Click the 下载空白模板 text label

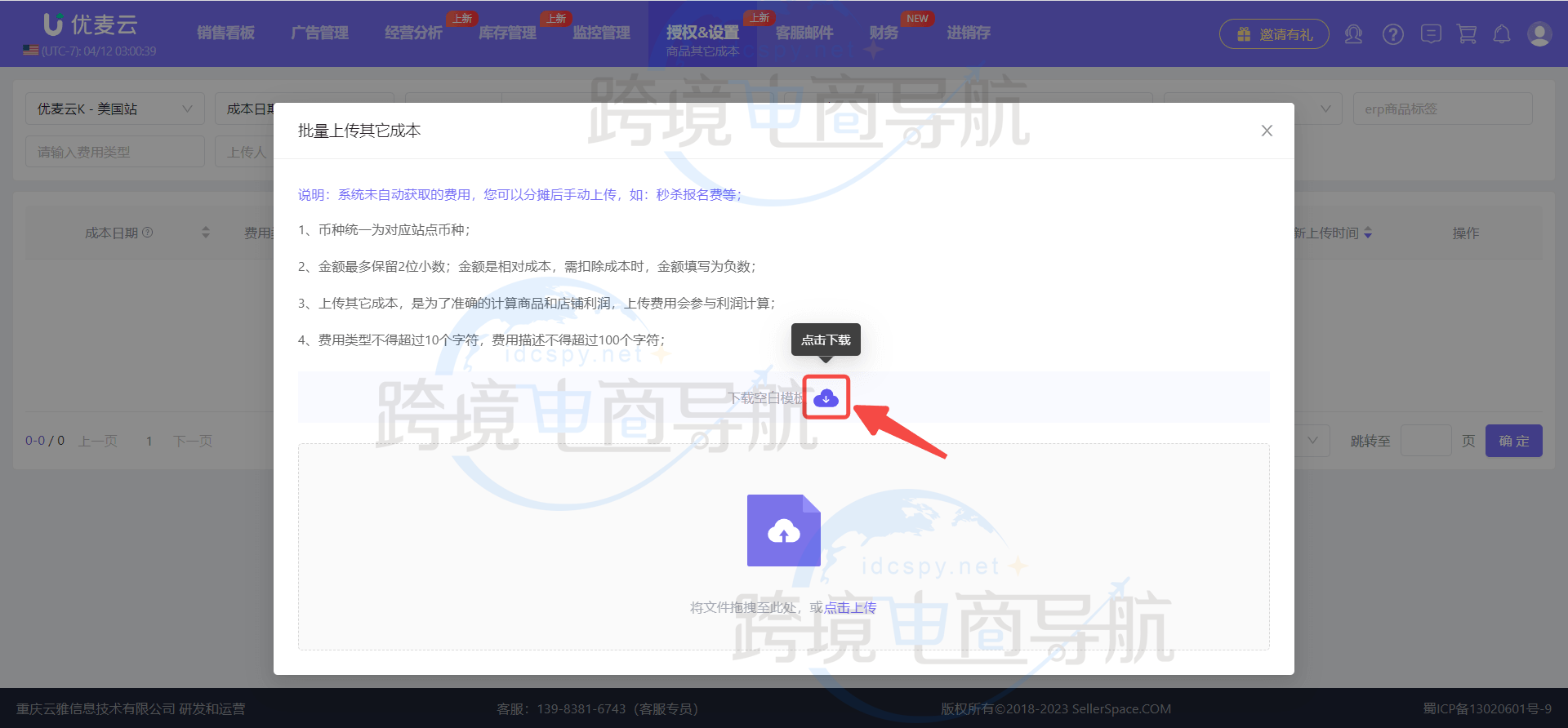click(768, 397)
